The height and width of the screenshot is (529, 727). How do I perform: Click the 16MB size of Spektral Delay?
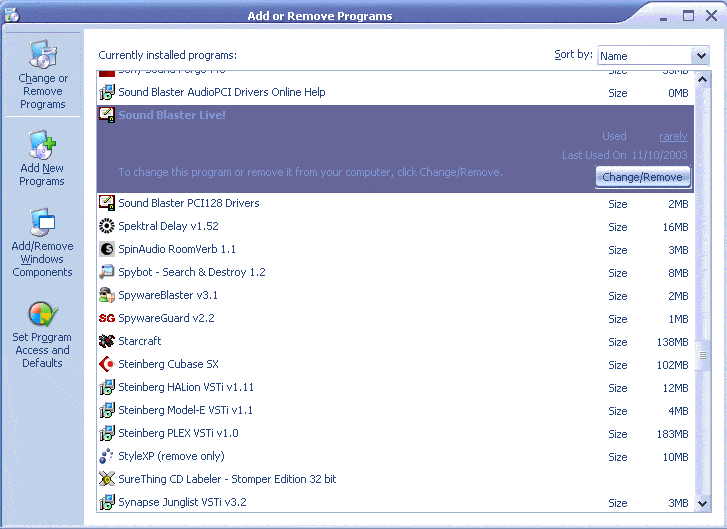tap(675, 227)
